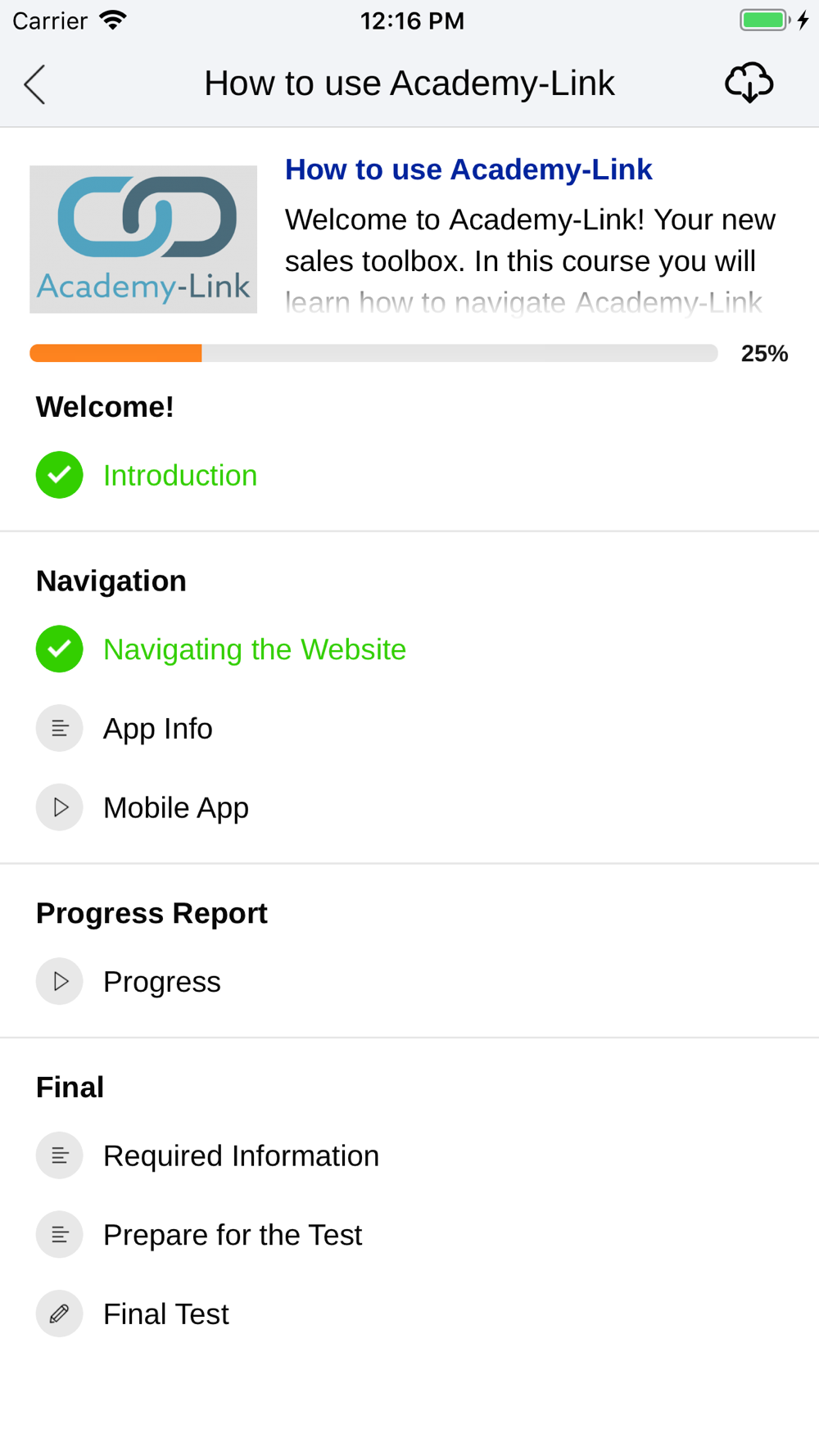Select the Mobile App lesson
Image resolution: width=819 pixels, height=1456 pixels.
pos(176,807)
